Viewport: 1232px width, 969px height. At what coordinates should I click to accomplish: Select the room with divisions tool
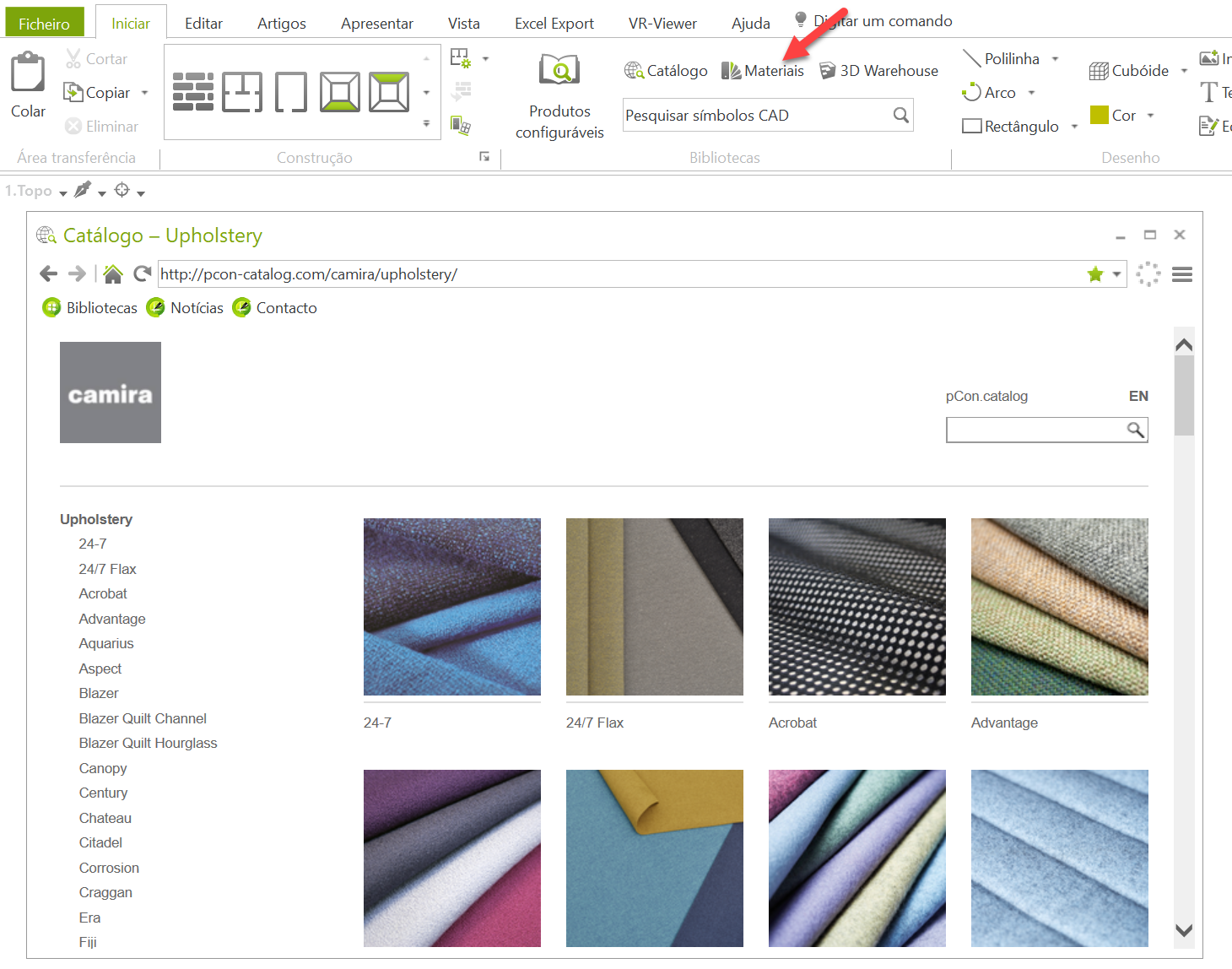pos(242,92)
